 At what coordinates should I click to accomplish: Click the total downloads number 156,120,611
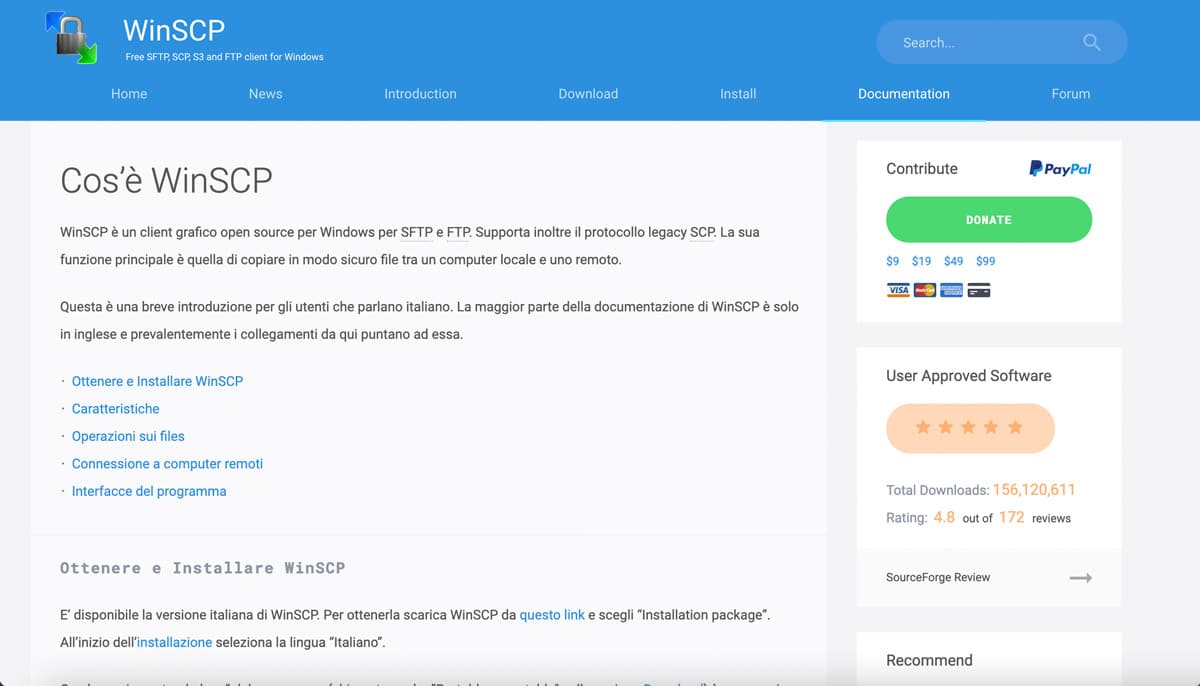click(1035, 490)
